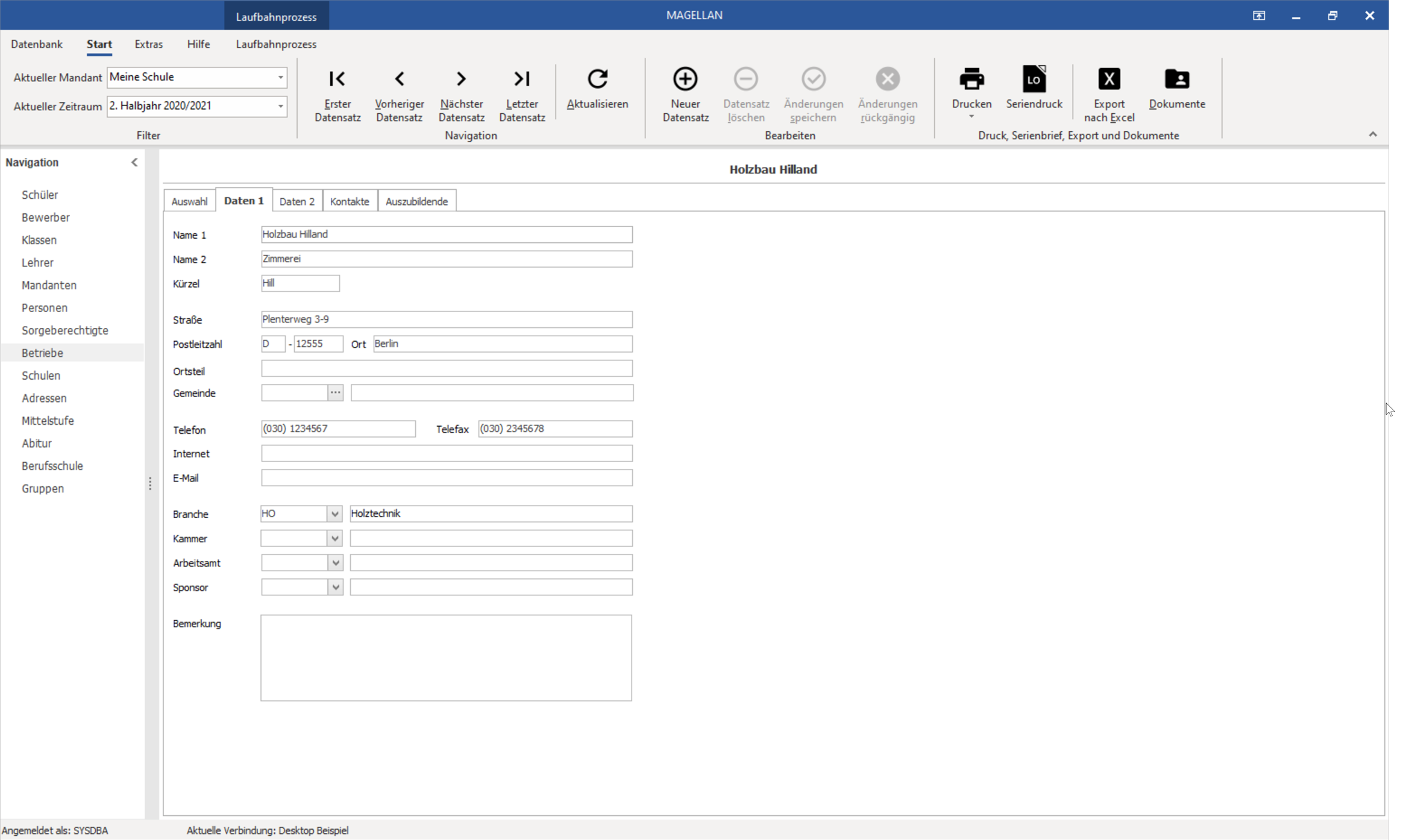
Task: Select Gruppen in navigation
Action: click(43, 488)
